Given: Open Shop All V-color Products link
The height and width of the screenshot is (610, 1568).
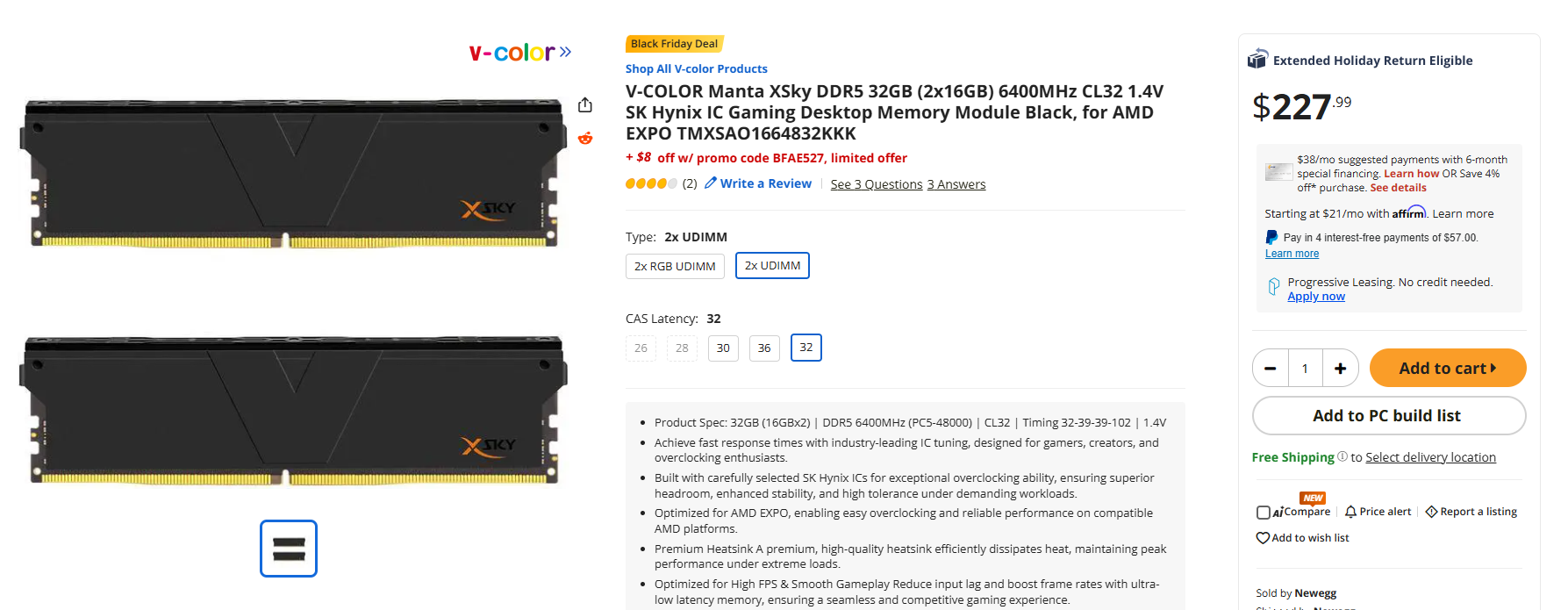Looking at the screenshot, I should coord(696,68).
